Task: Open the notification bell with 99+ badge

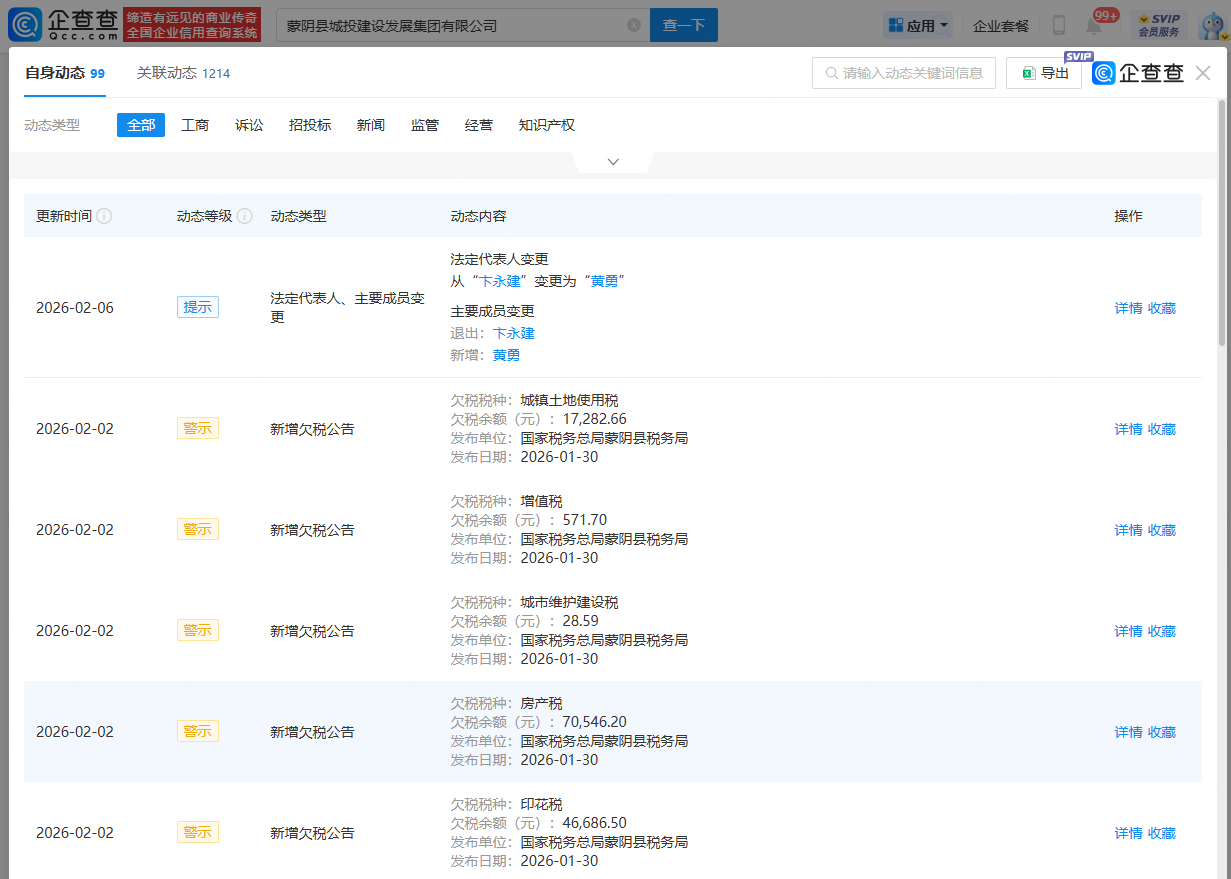Action: tap(1094, 25)
